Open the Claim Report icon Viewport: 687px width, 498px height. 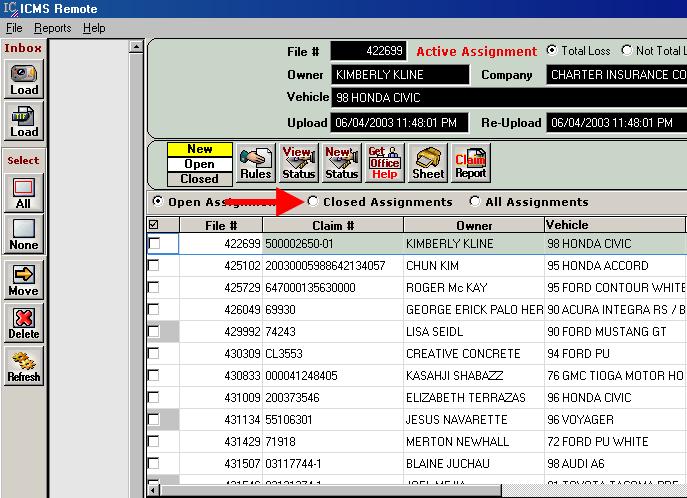pos(471,163)
